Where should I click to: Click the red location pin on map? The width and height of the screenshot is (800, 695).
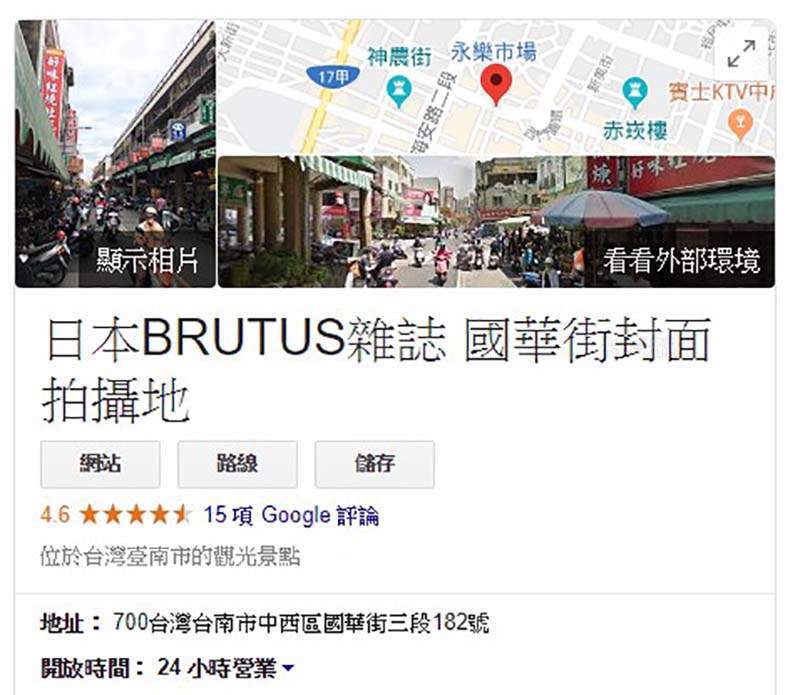point(496,85)
